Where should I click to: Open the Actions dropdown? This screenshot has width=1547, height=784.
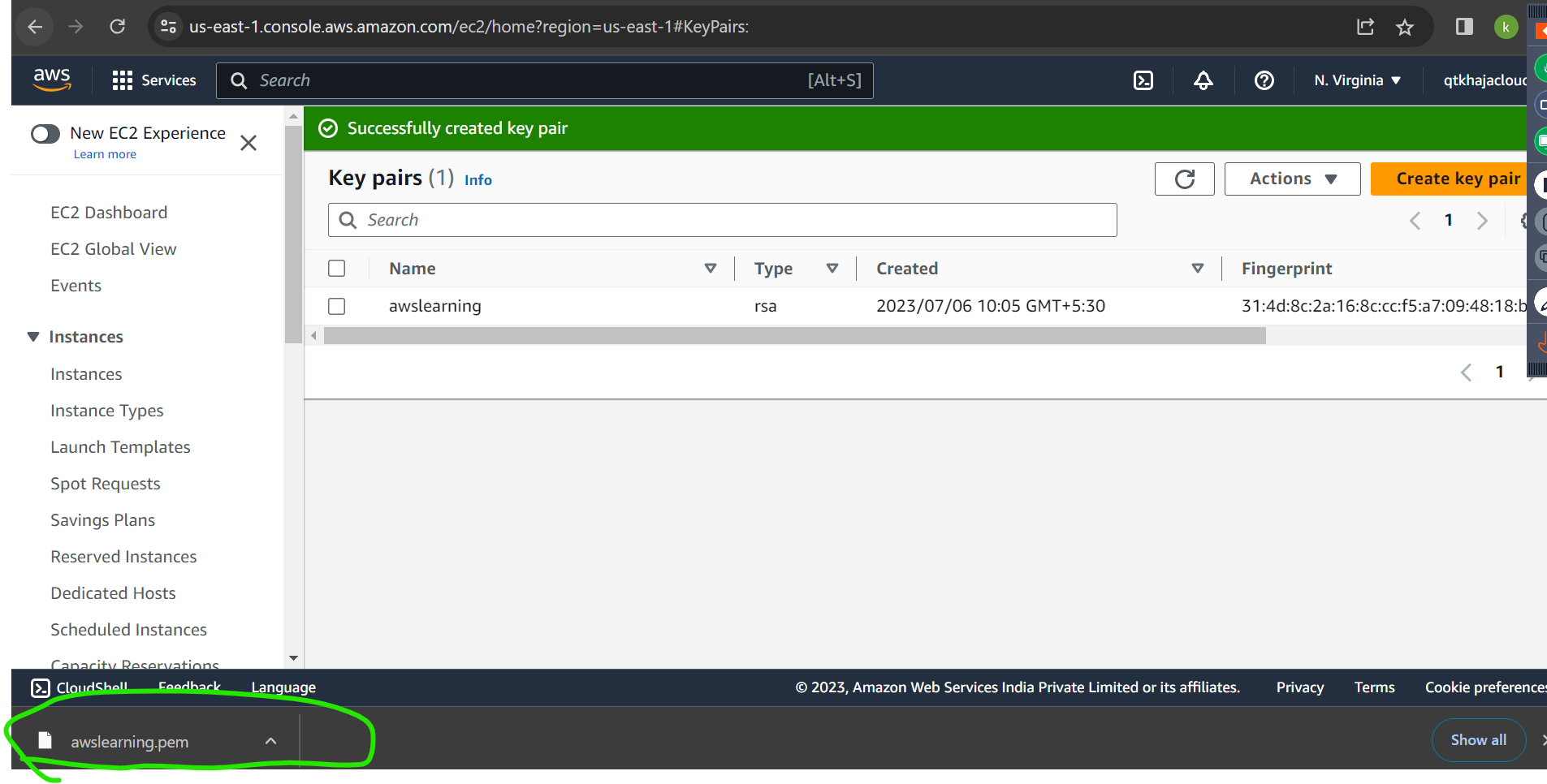coord(1292,179)
